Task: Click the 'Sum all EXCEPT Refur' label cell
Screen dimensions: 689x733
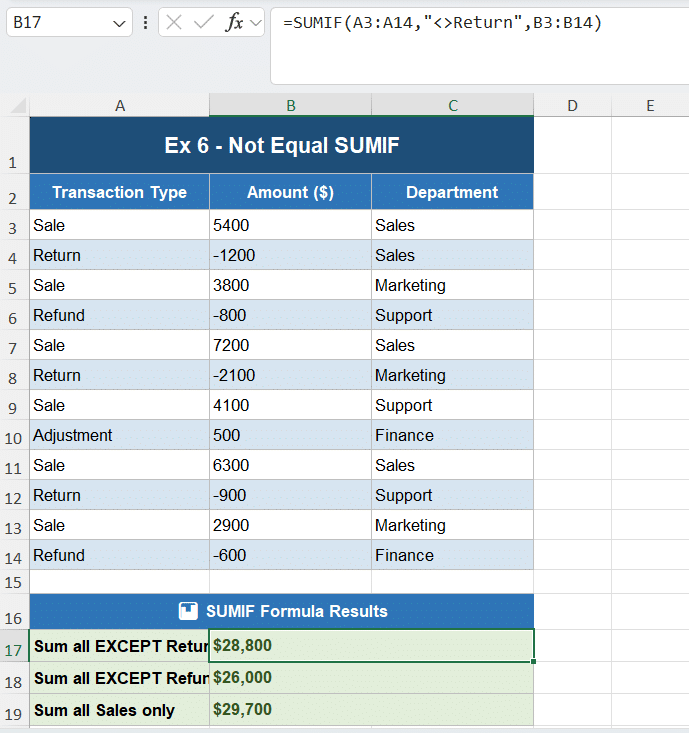Action: click(120, 677)
